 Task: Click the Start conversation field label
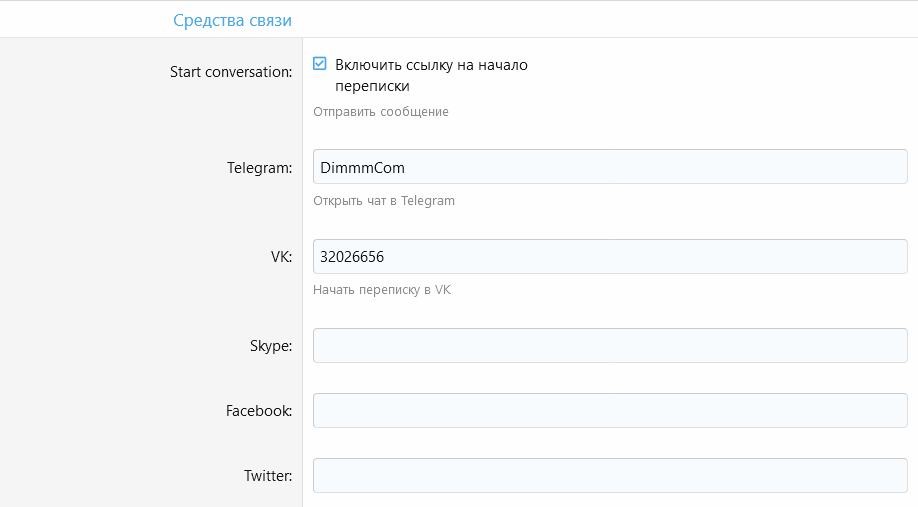pos(231,72)
